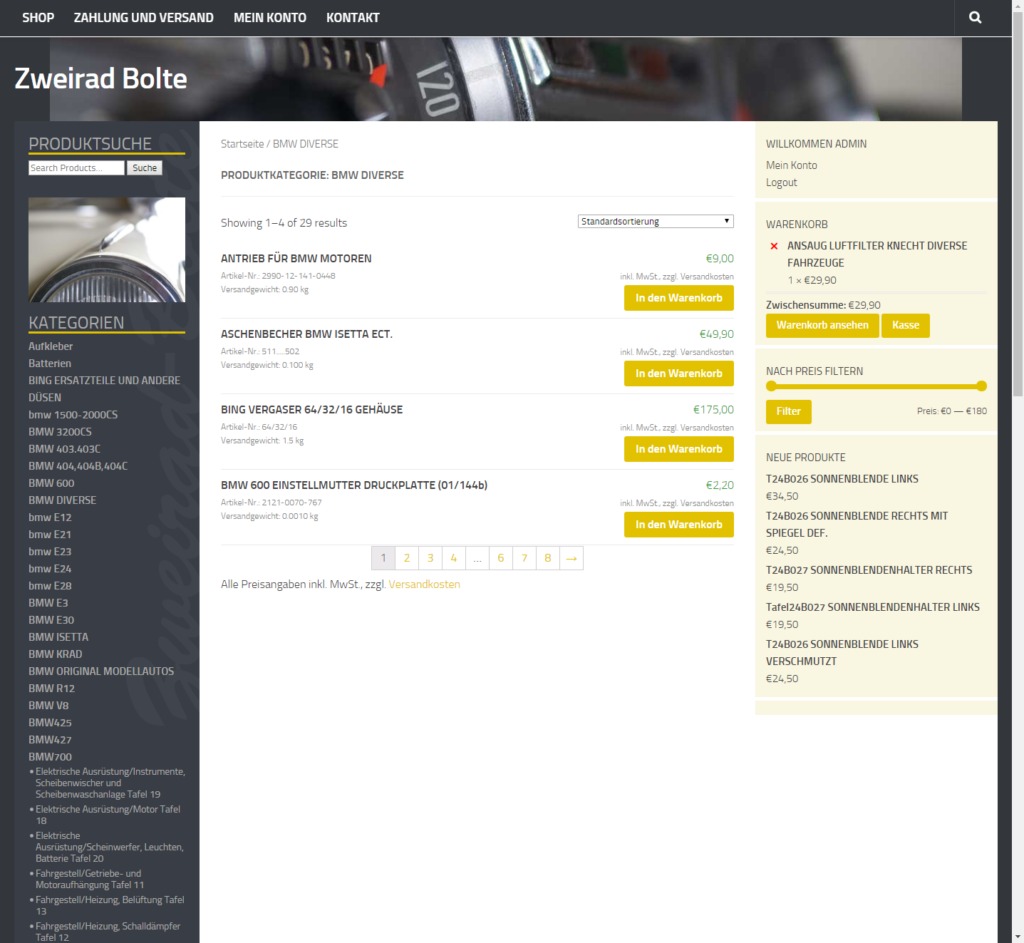Screen dimensions: 1024x943
Task: Open cart item Ansaug Luftfilter Knecht
Action: (x=877, y=254)
